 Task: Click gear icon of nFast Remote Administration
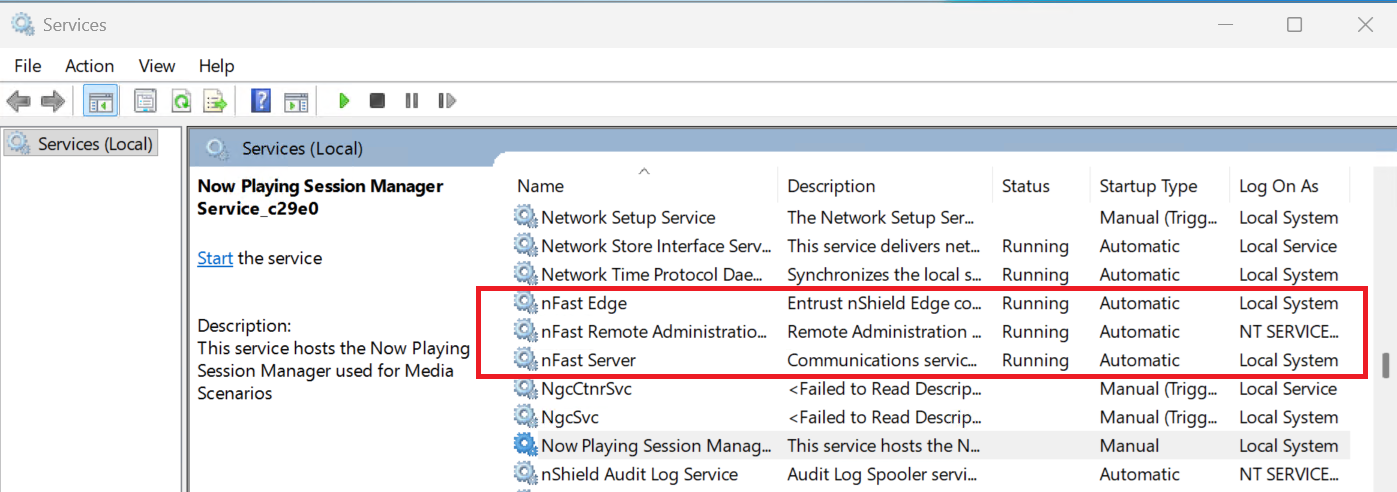[525, 331]
